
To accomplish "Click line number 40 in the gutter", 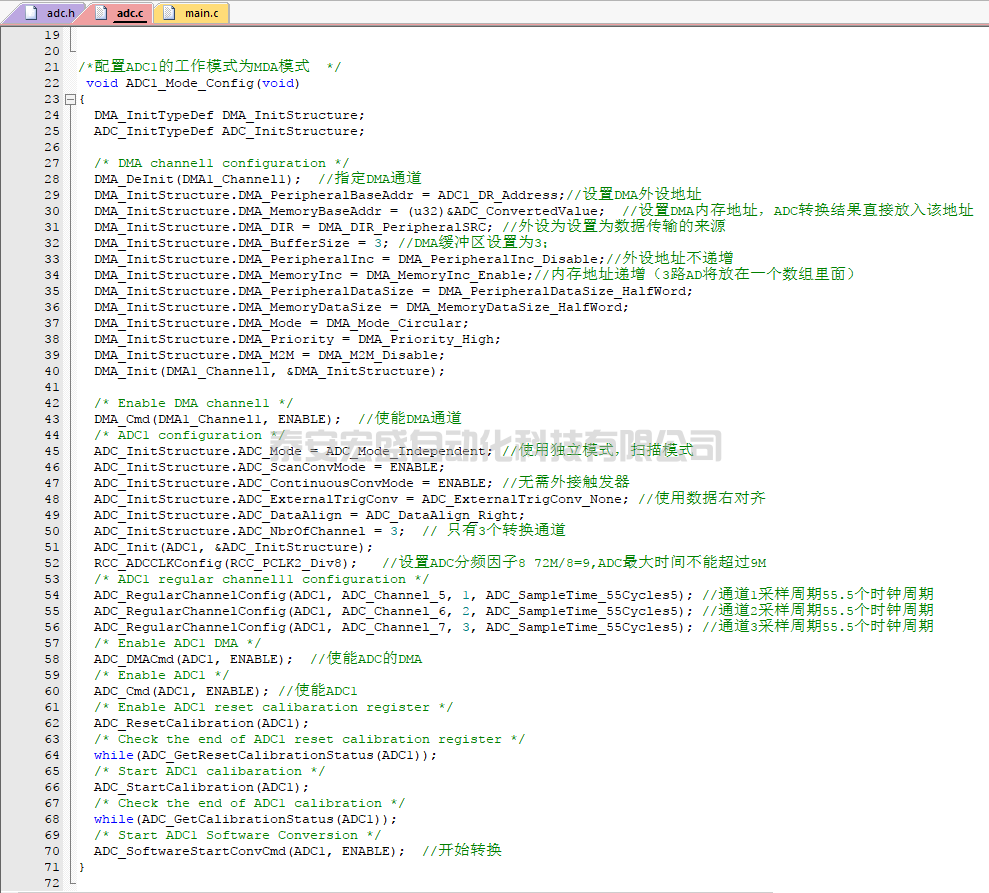I will 52,371.
